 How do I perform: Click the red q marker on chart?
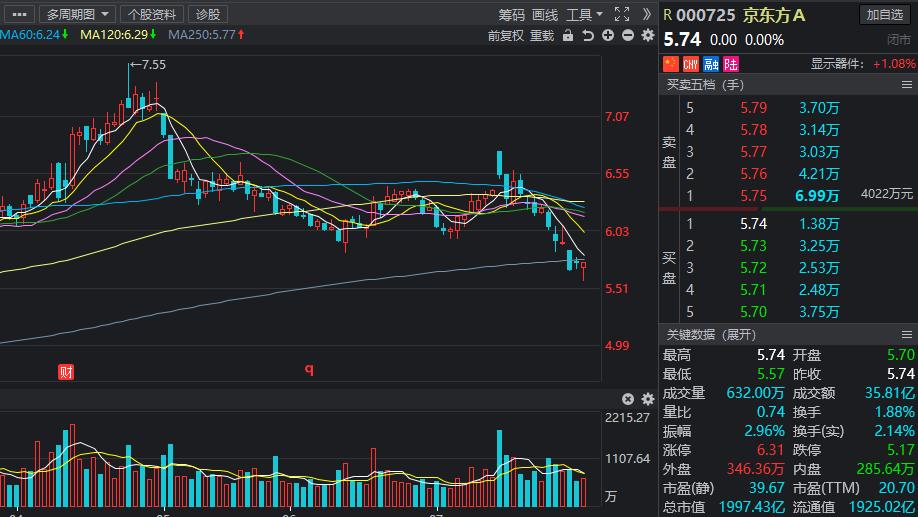(309, 369)
